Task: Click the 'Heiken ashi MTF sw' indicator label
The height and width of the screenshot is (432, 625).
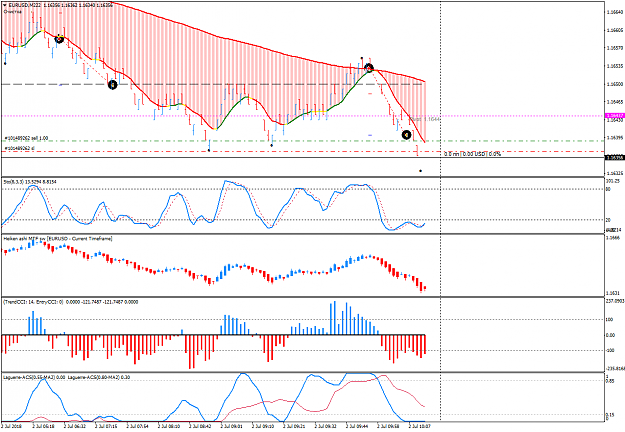Action: coord(24,238)
